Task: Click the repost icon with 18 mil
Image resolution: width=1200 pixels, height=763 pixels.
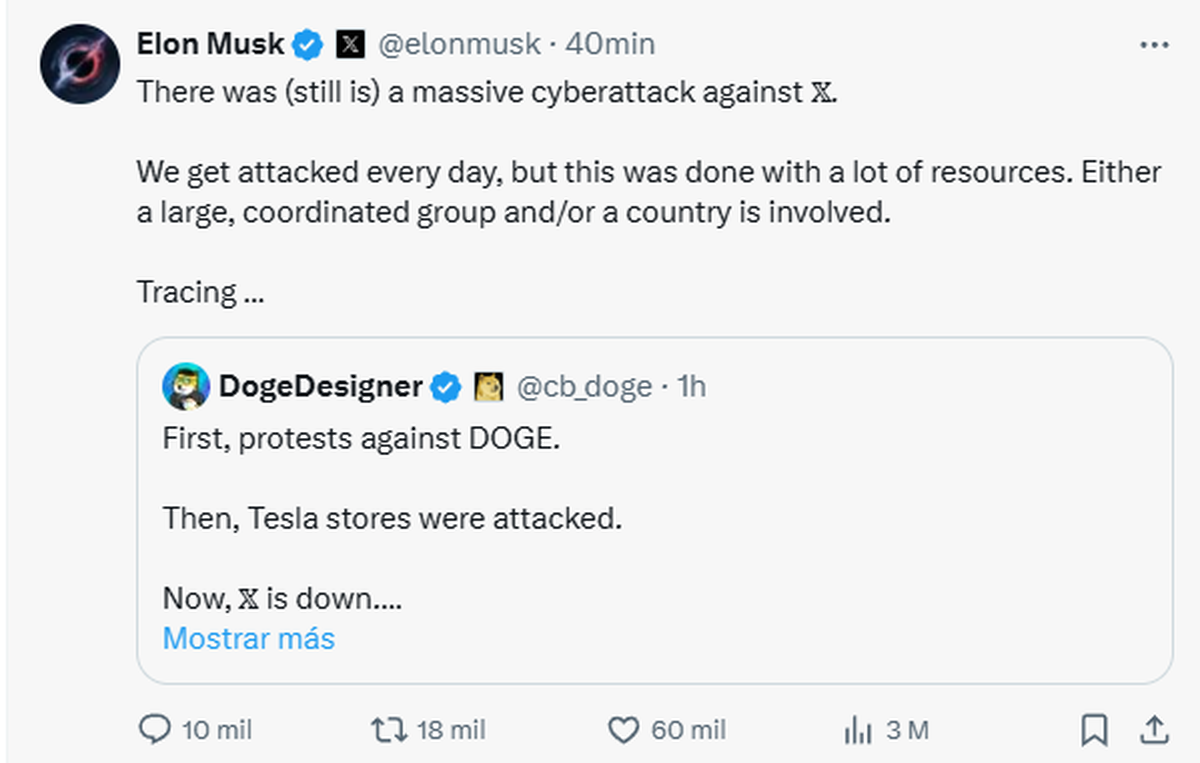Action: (x=387, y=730)
